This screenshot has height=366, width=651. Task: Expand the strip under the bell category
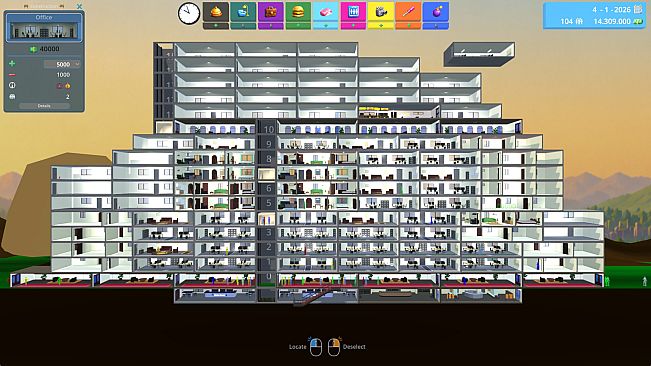tap(215, 26)
